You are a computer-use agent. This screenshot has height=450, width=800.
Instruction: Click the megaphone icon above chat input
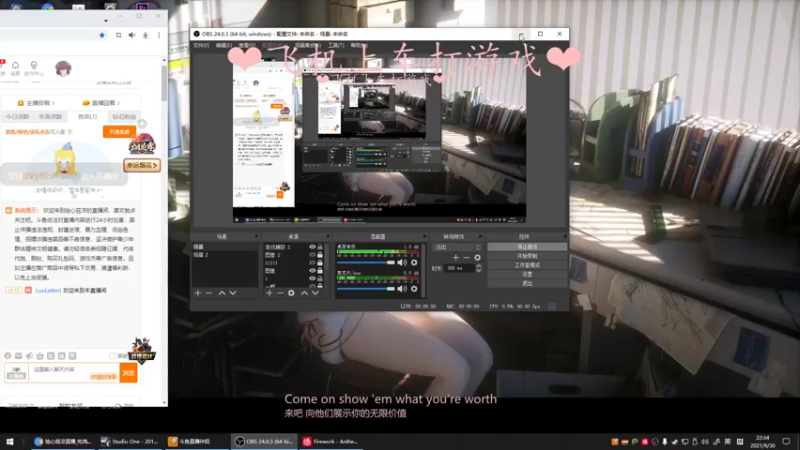click(x=29, y=356)
